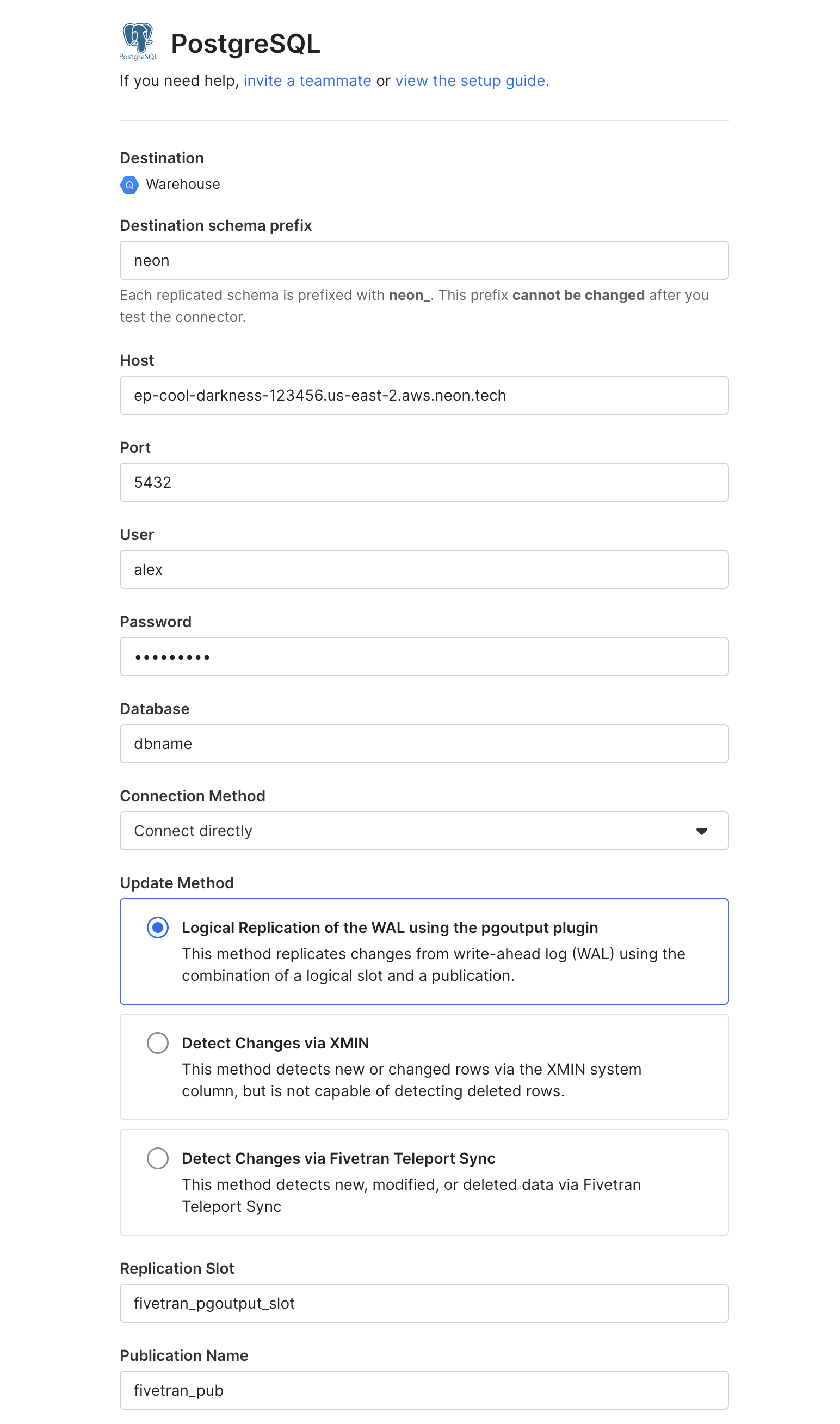Edit the Publication Name field

(424, 1391)
